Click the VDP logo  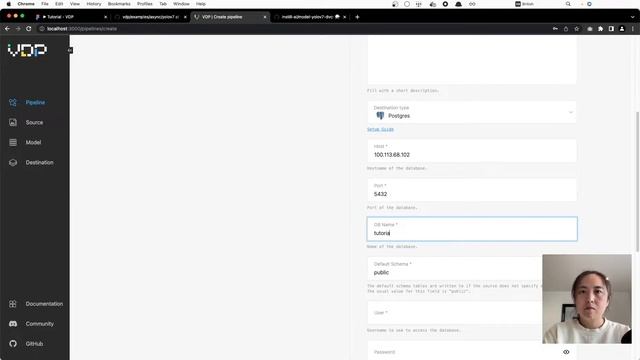27,50
